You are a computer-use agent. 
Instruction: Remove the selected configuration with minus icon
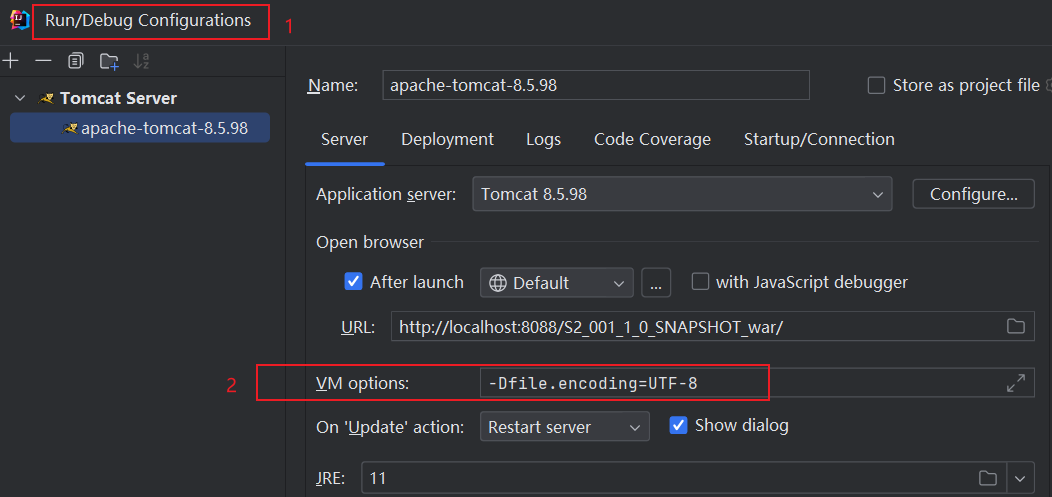click(x=43, y=61)
